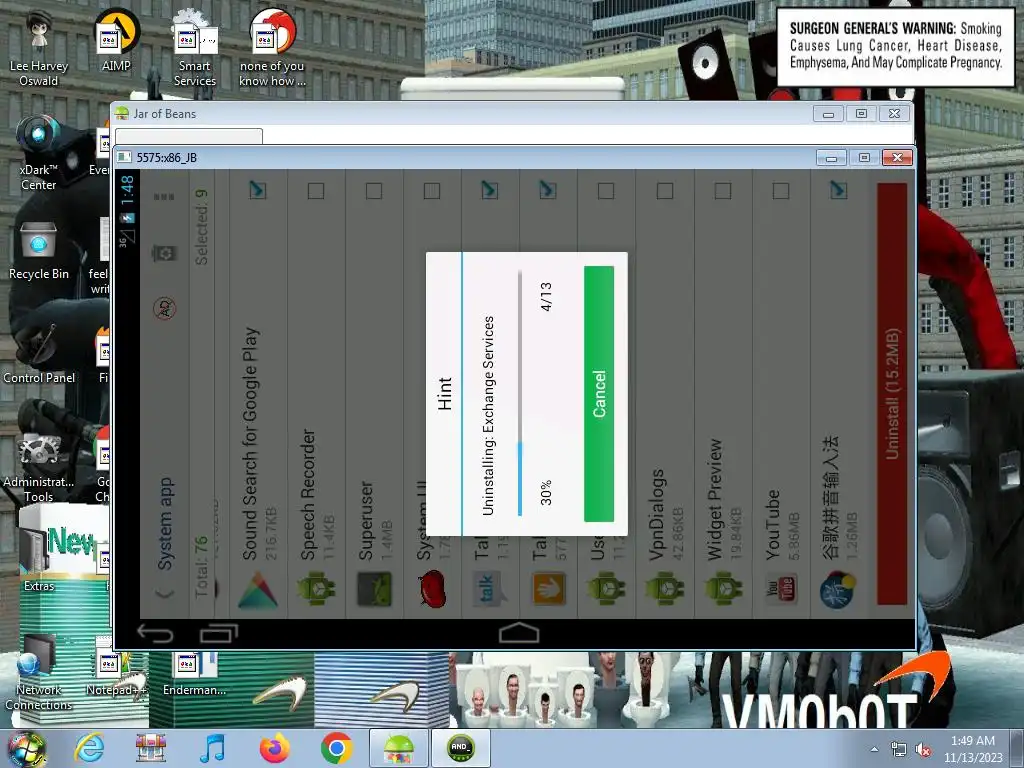Tap the Widget Preview Android icon
Viewport: 1024px width, 768px height.
click(x=723, y=588)
